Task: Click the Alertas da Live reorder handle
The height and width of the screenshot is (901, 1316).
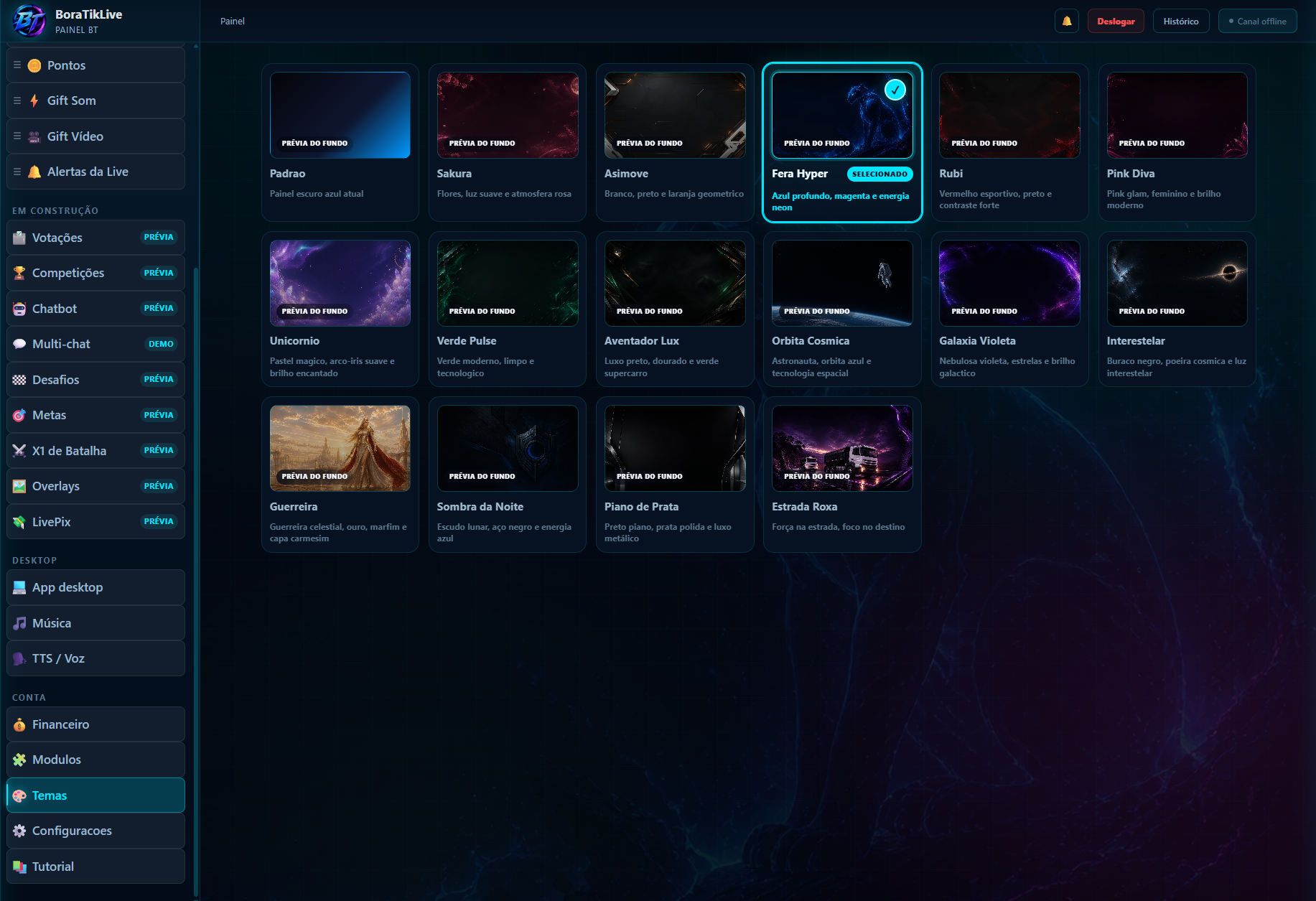Action: (x=17, y=172)
